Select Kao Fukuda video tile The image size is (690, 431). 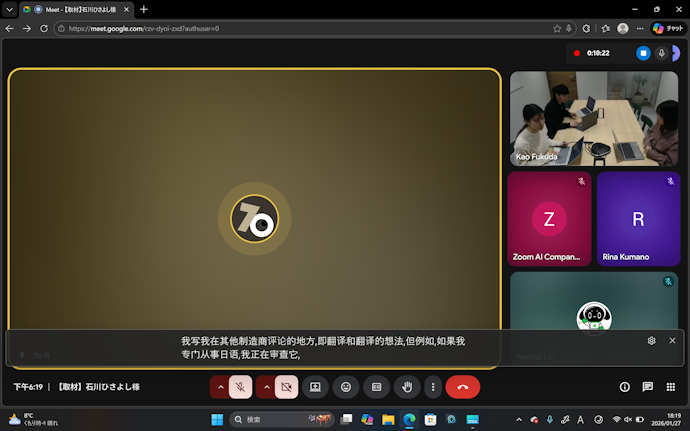click(x=594, y=118)
